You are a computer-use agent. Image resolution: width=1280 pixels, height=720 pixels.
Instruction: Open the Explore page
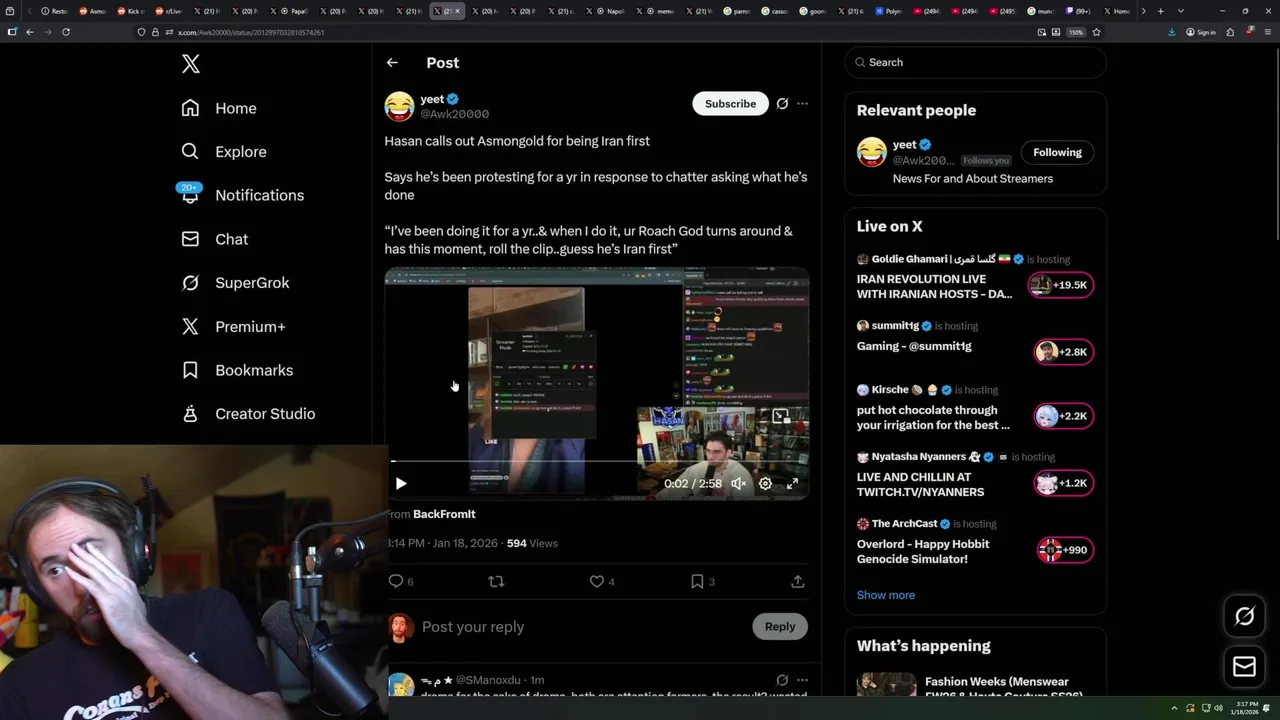(x=224, y=152)
